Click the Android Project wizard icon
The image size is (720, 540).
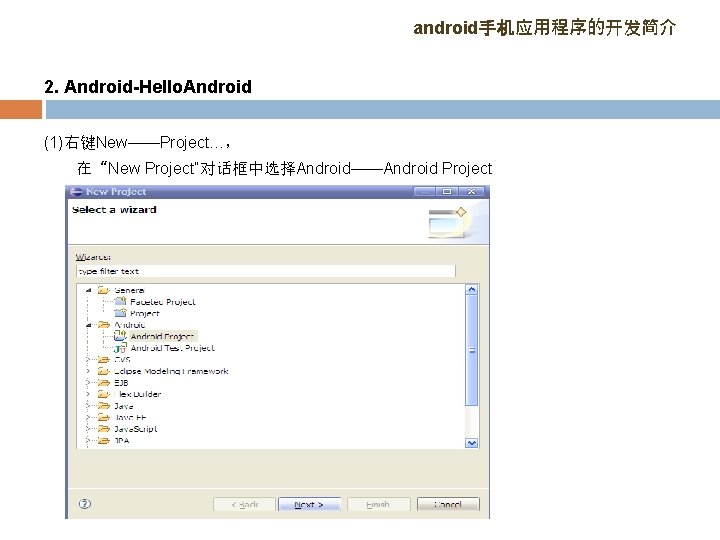(x=120, y=336)
